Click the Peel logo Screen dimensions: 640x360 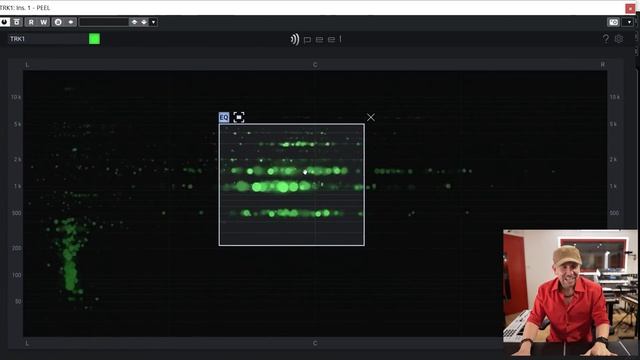[316, 39]
